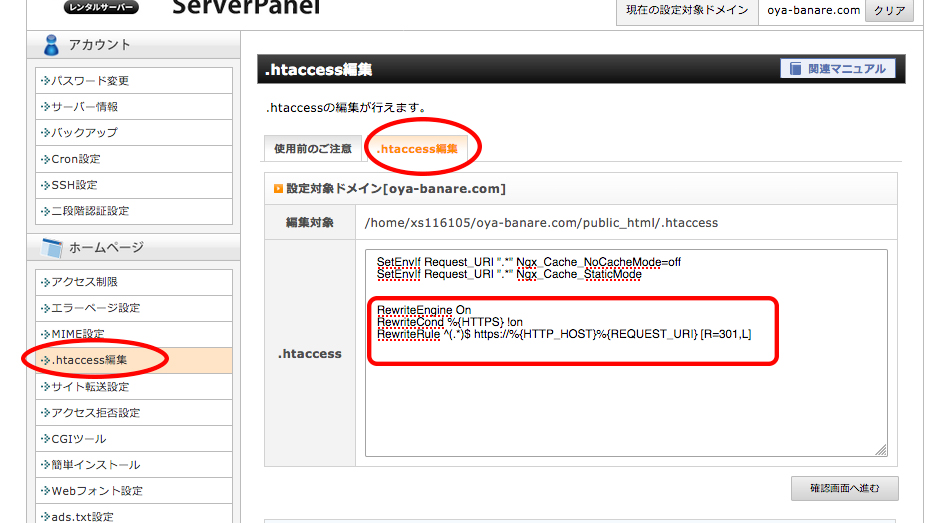Click the 編集対象 label cell
Screen dimensions: 949x523
coord(310,223)
